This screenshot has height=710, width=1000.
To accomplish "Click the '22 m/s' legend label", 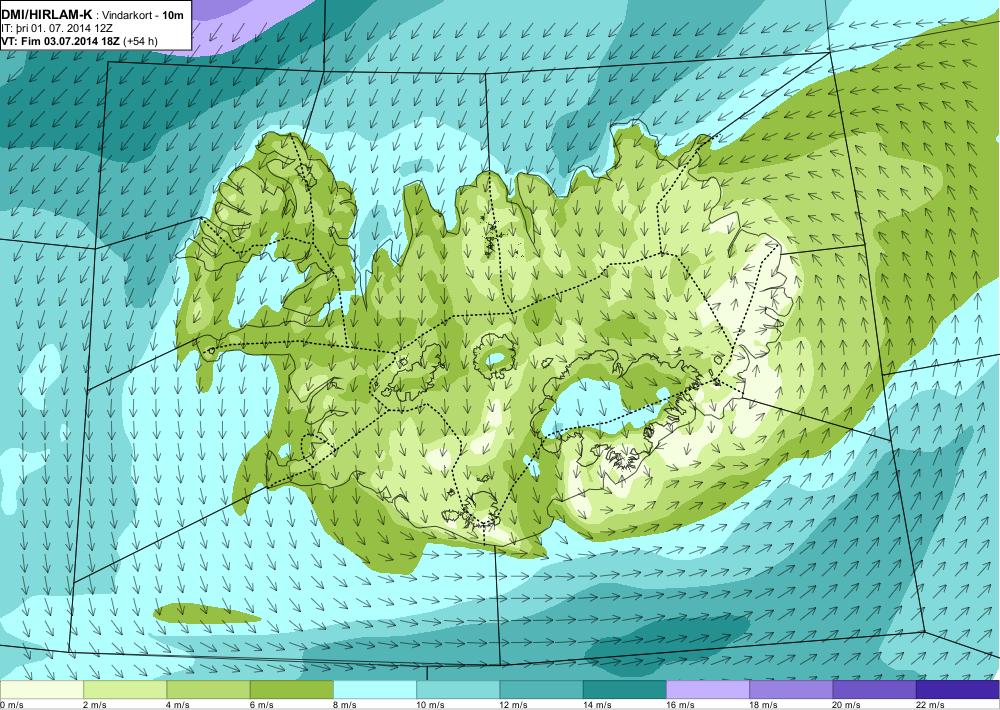I will tap(930, 705).
